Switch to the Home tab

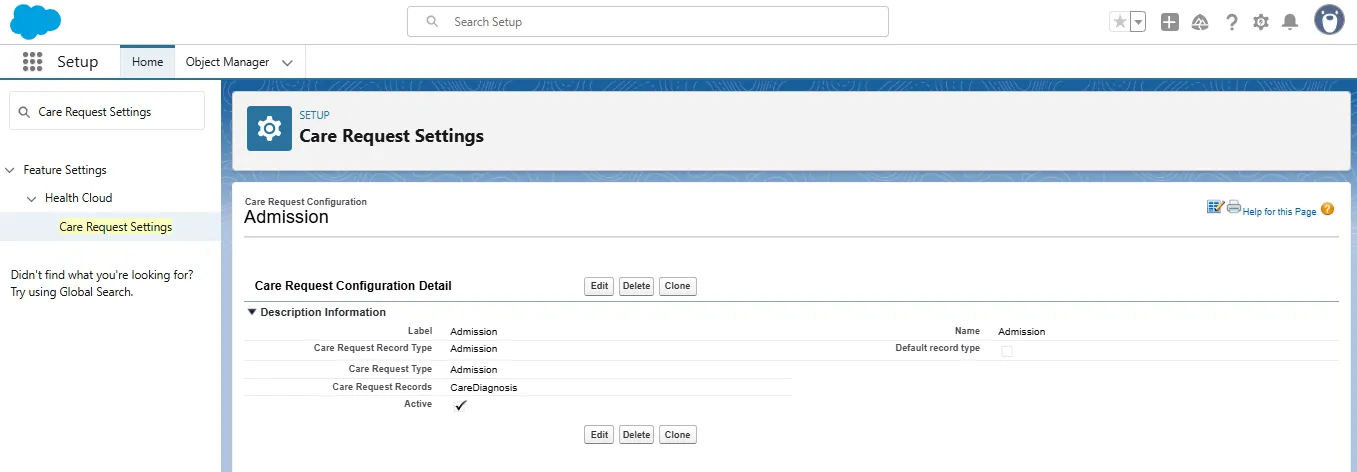click(x=147, y=62)
